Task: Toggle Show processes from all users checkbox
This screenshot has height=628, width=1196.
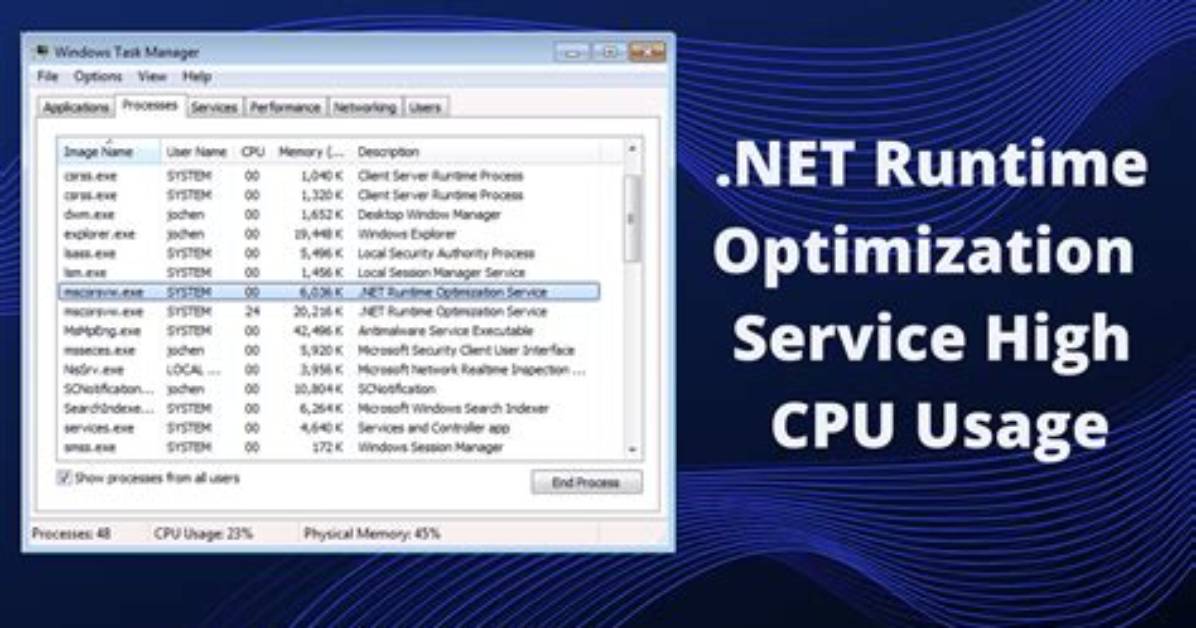Action: tap(64, 478)
